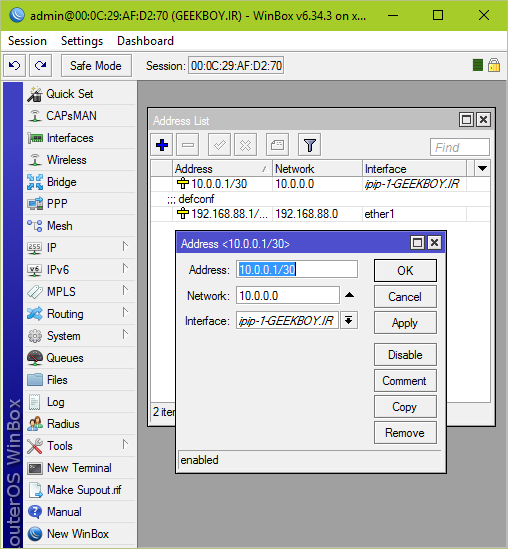Screen dimensions: 508x549
Task: Click the OK button
Action: point(405,270)
